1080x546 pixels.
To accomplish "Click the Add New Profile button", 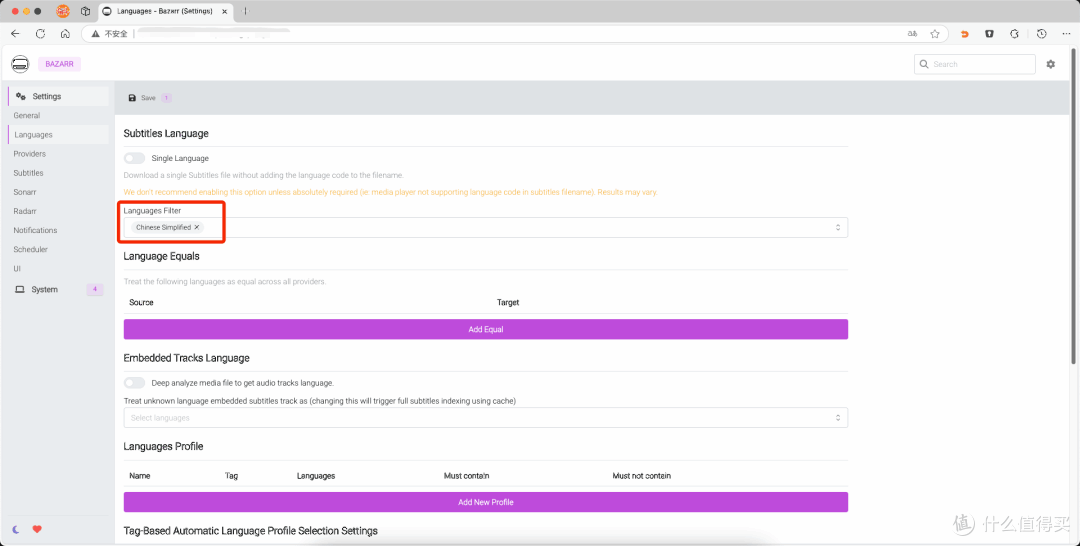I will 486,502.
